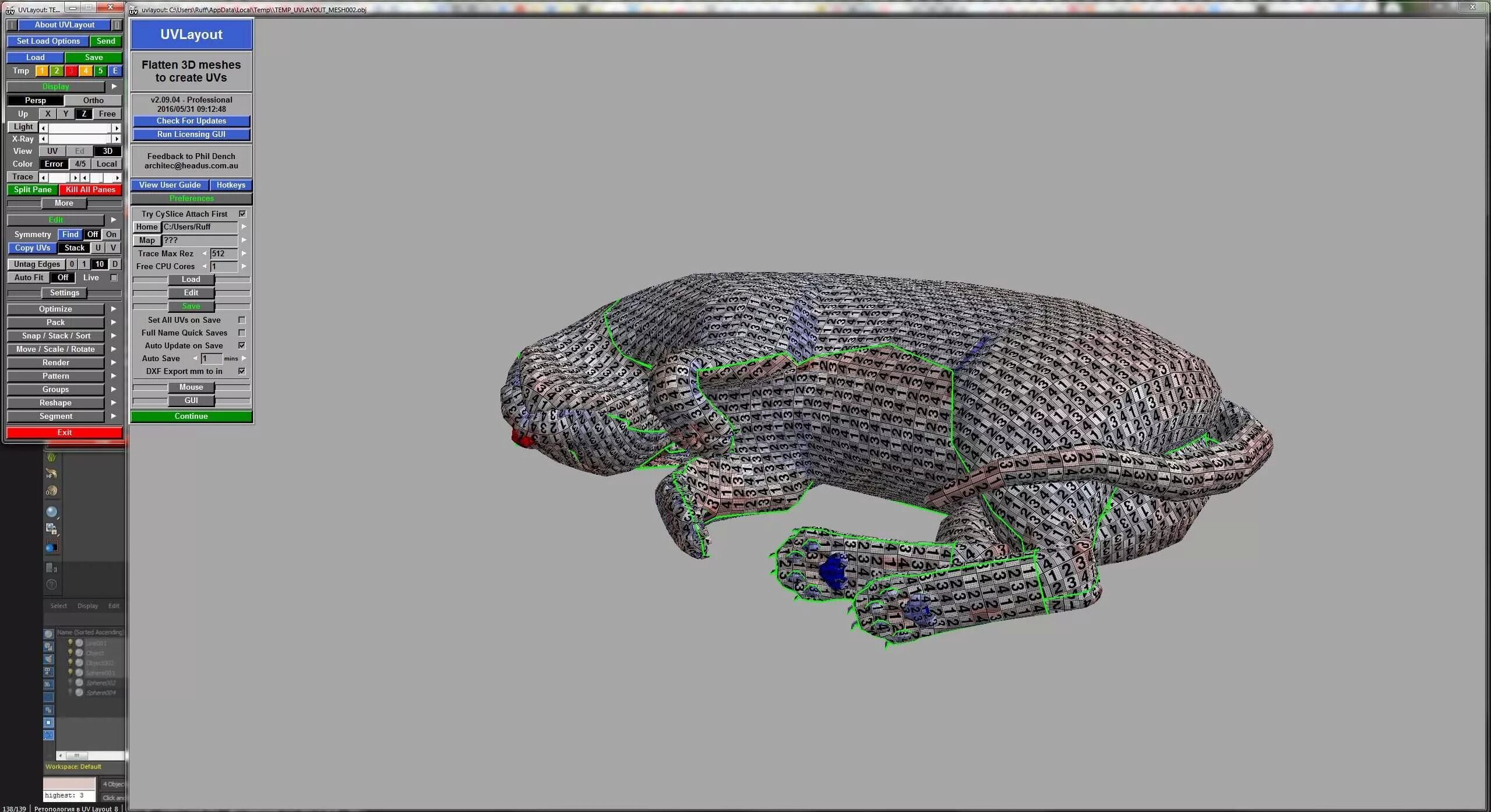Click the Tmp slot E blue button
This screenshot has height=812, width=1491.
pos(115,71)
